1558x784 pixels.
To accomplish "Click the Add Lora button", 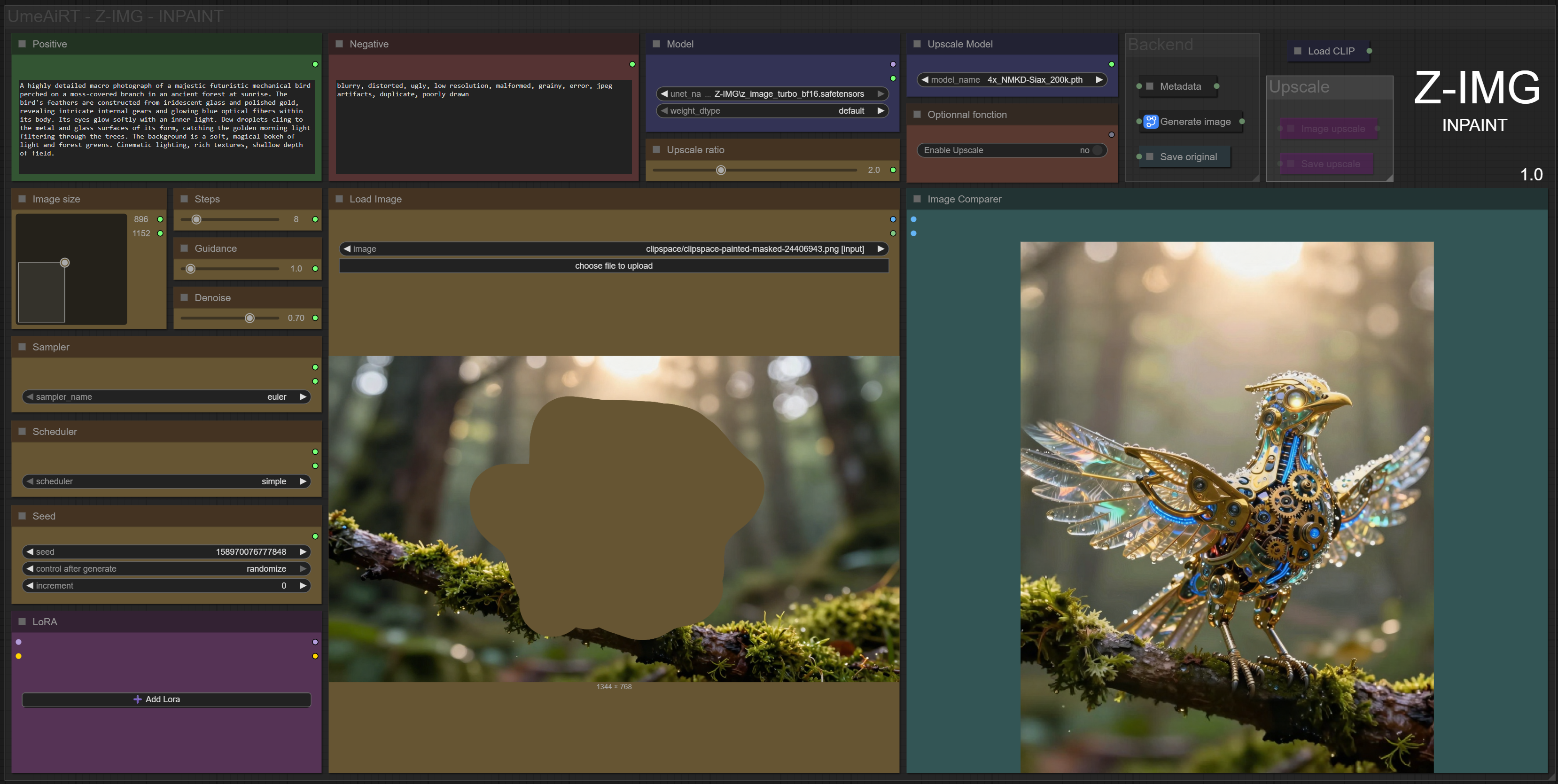I will 166,699.
